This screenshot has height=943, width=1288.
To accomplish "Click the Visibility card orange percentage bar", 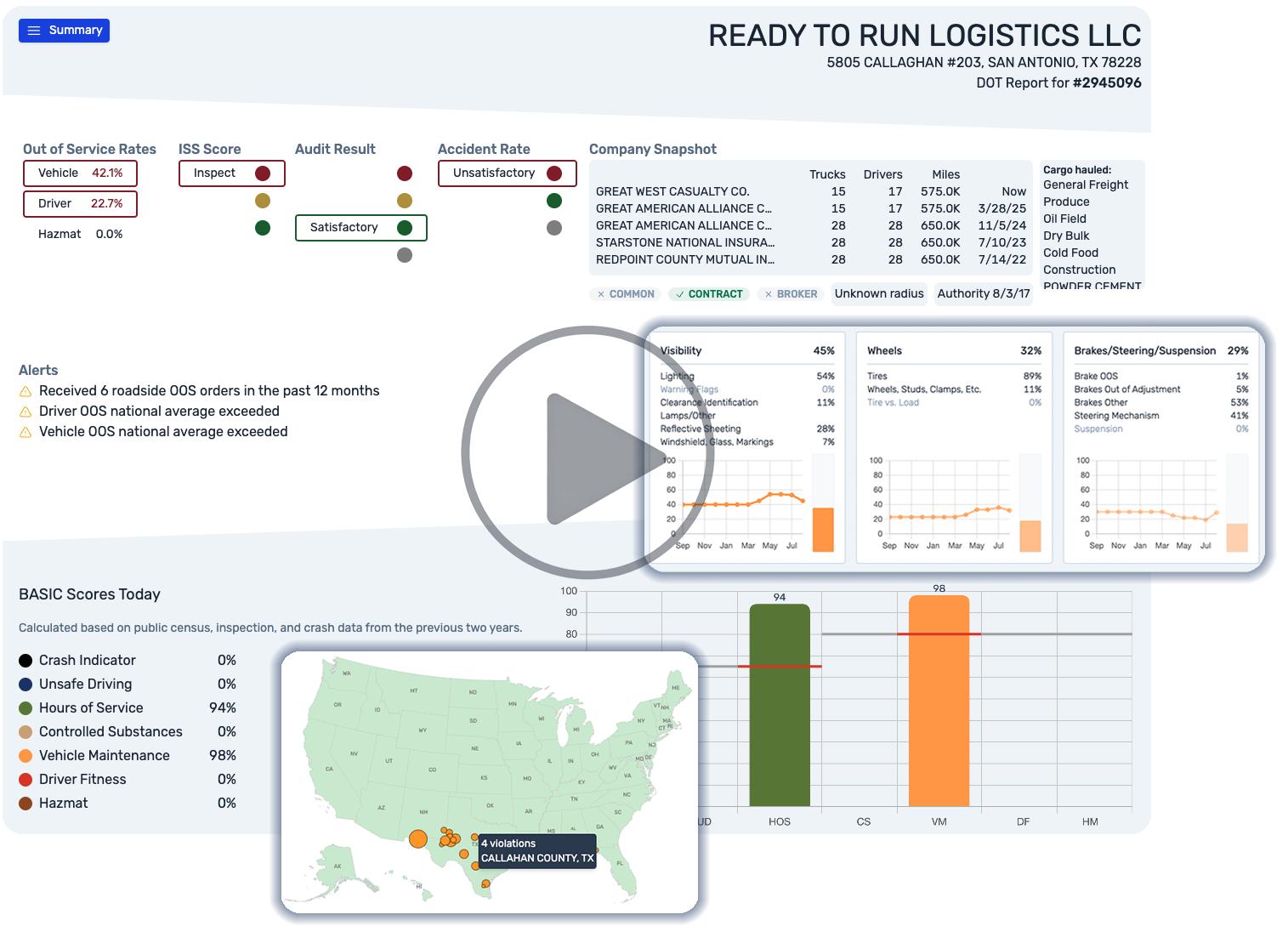I will (823, 530).
